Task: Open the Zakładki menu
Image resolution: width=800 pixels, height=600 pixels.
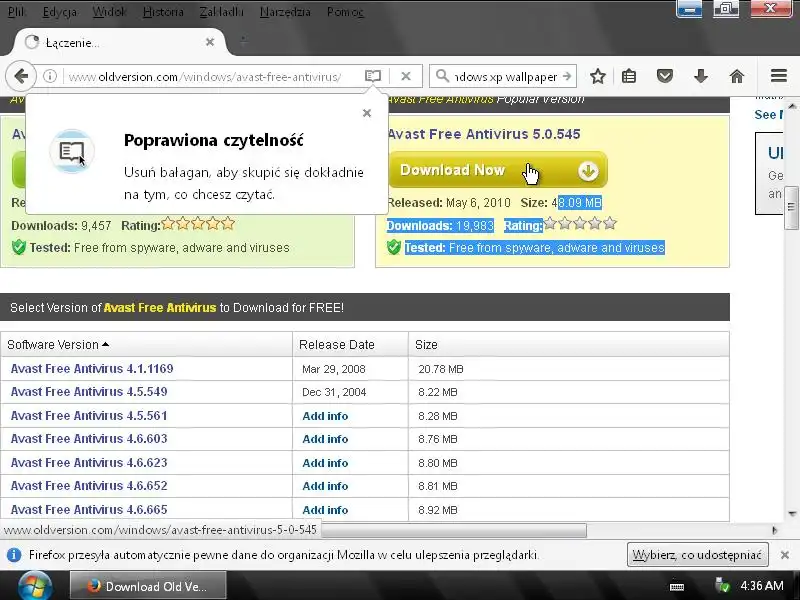Action: tap(221, 12)
